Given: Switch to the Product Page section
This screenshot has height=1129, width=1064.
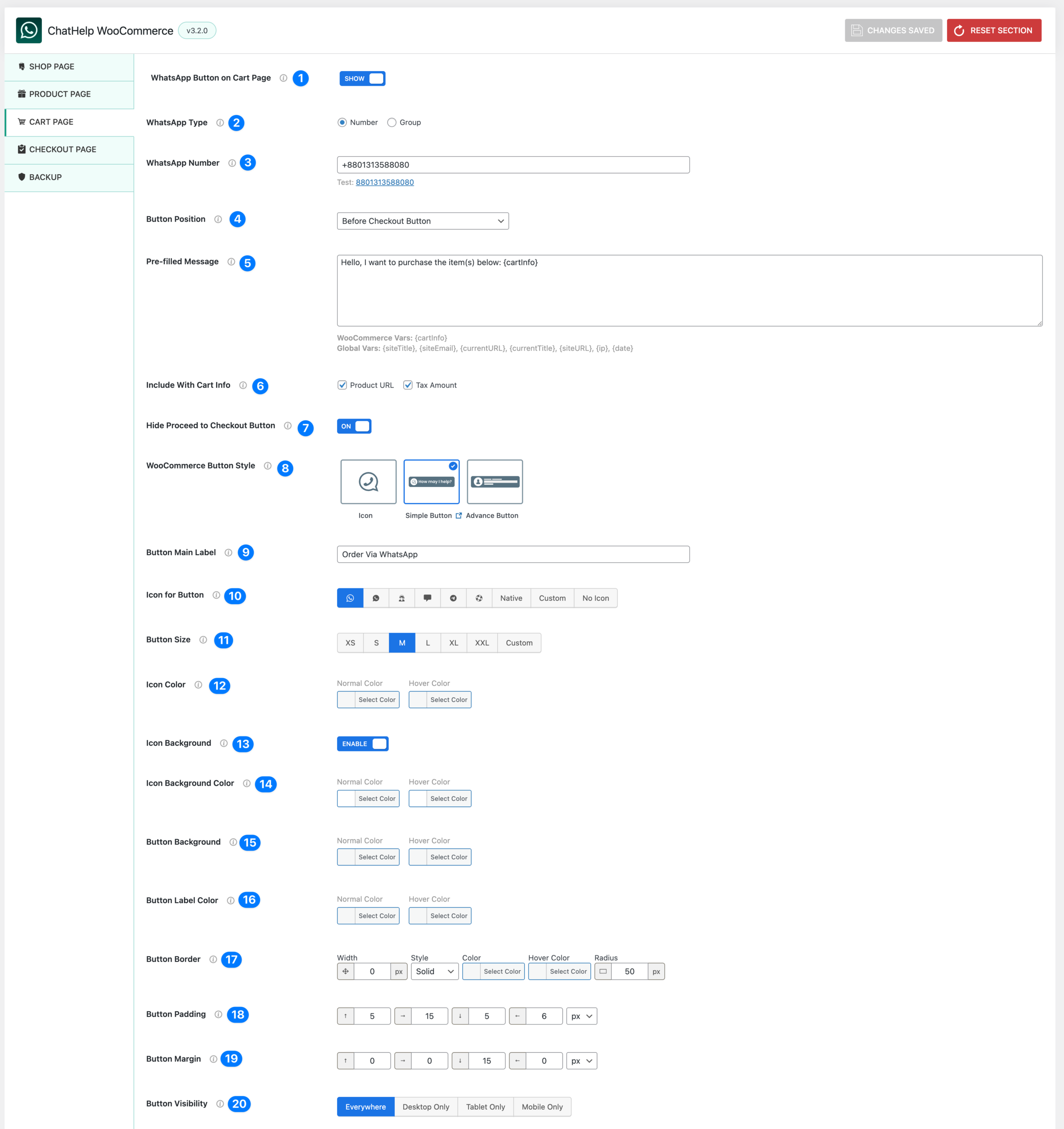Looking at the screenshot, I should (x=60, y=94).
